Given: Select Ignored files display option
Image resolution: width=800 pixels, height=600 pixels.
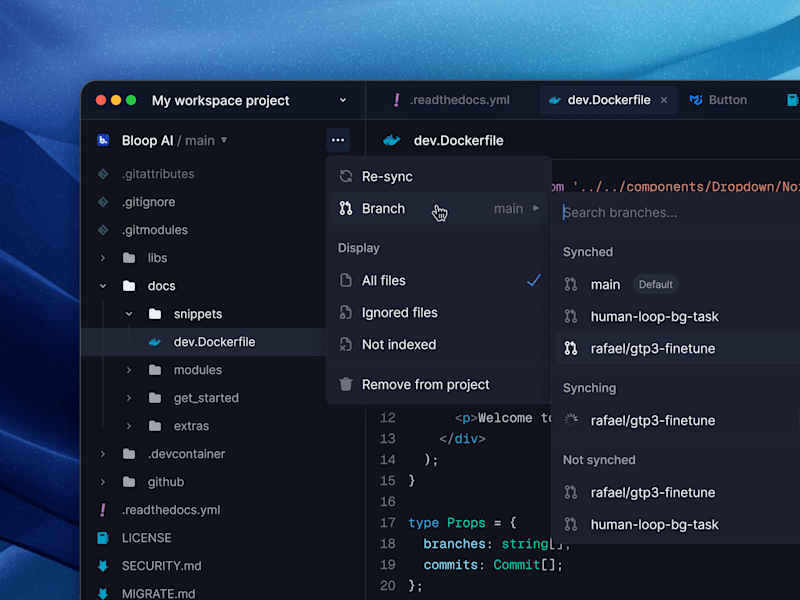Looking at the screenshot, I should pos(439,313).
